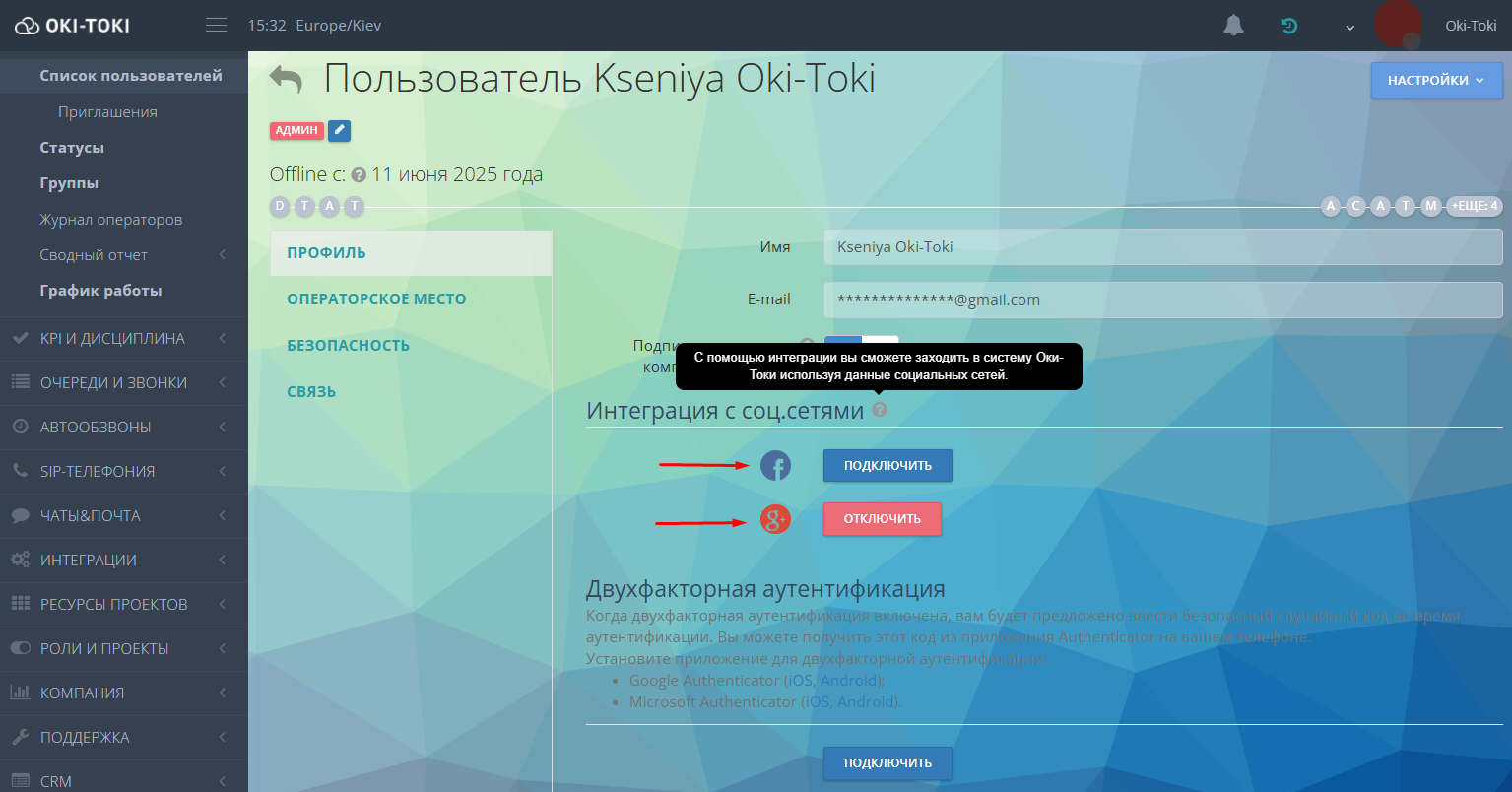Click the phone icon of SIP-ТЕЛЕФОНИЯ
1512x792 pixels.
tap(21, 471)
